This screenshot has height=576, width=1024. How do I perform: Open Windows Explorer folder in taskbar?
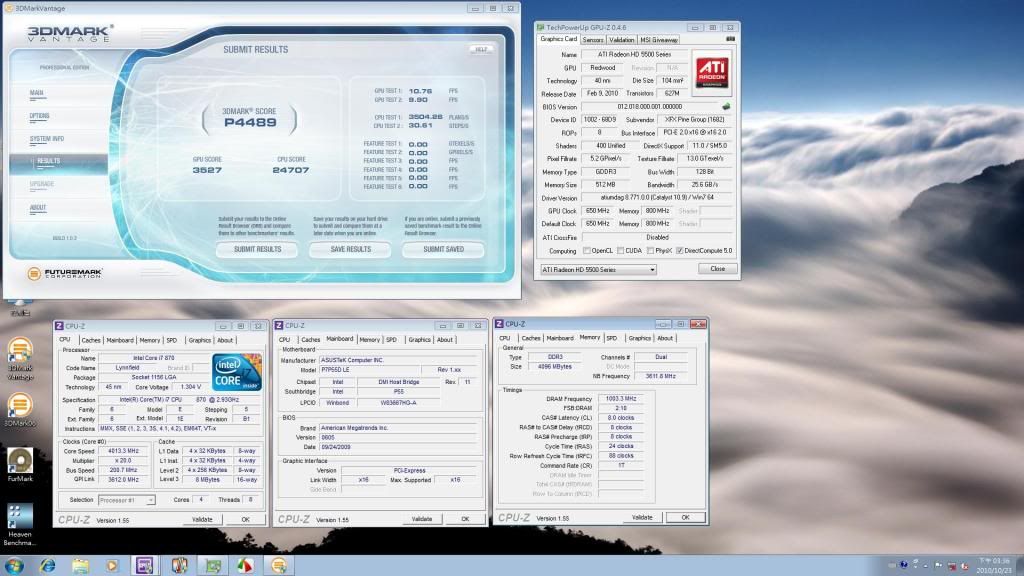click(79, 565)
